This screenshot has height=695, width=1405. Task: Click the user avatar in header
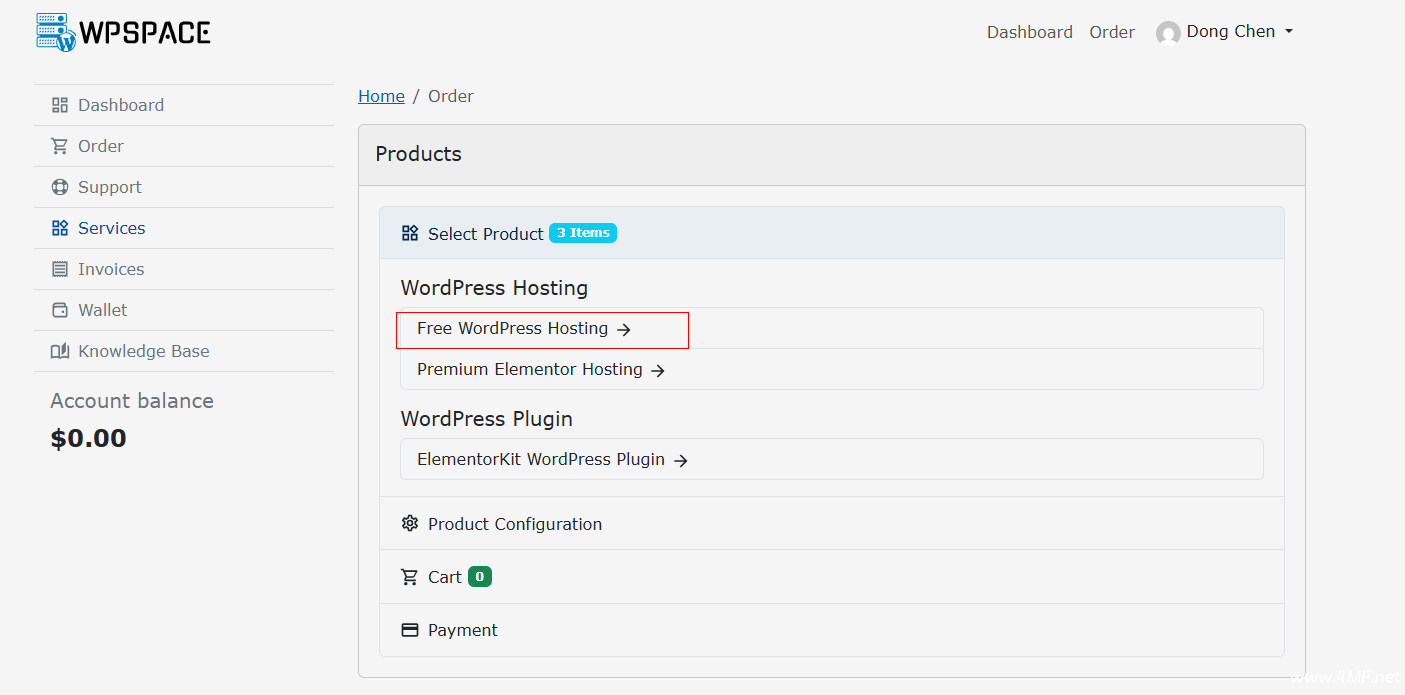pos(1167,33)
